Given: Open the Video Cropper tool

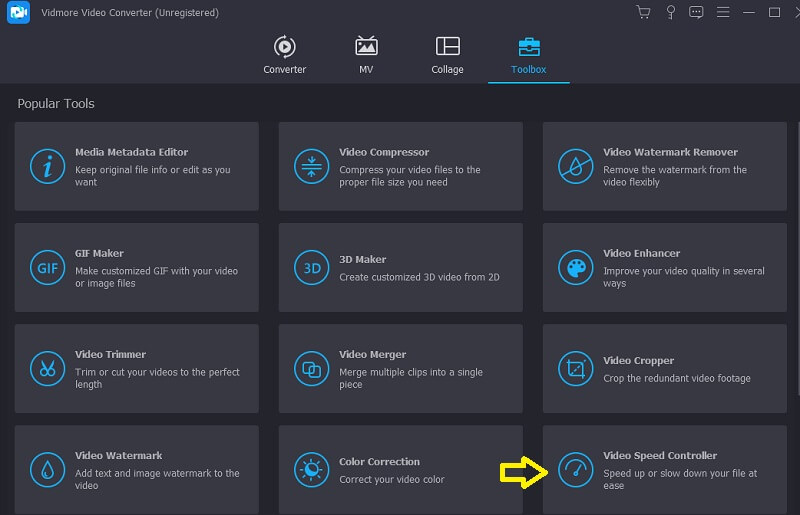Looking at the screenshot, I should tap(664, 369).
